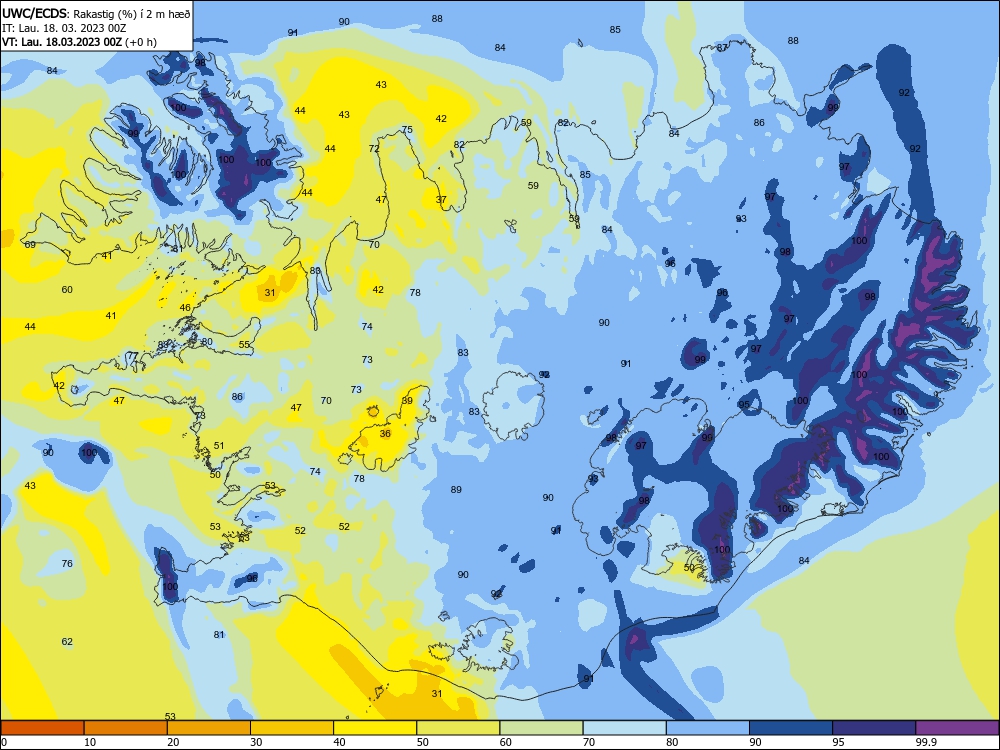The image size is (1000, 750).
Task: Select the map value '72'
Action: pos(374,149)
